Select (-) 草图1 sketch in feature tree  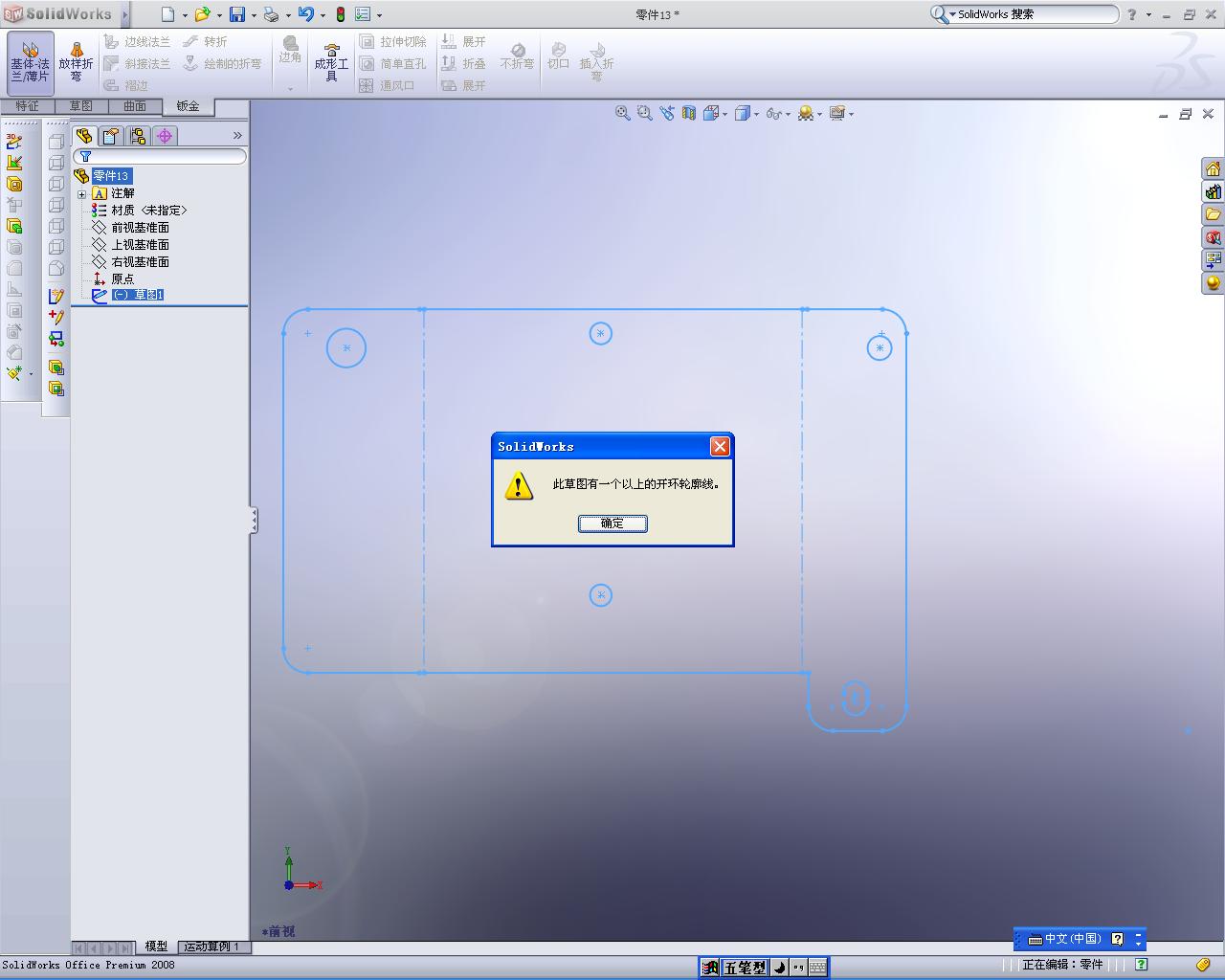pyautogui.click(x=137, y=295)
